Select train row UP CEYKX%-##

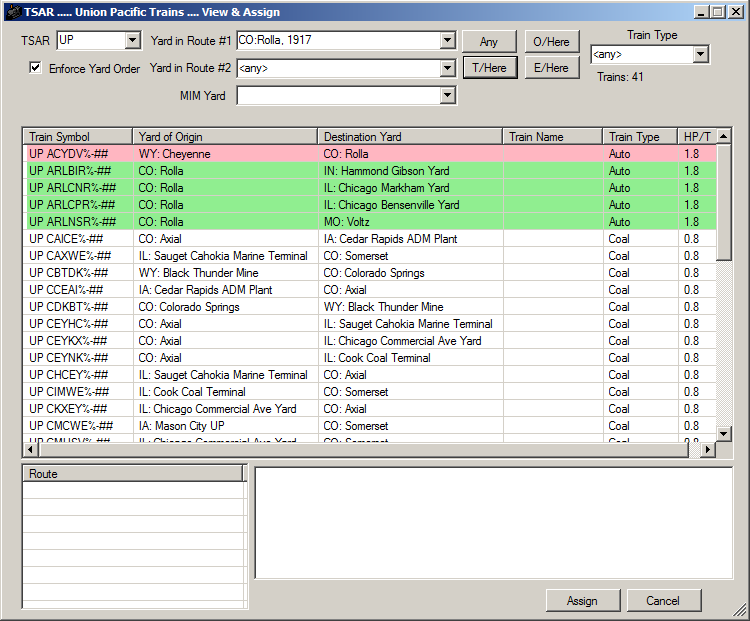tap(369, 341)
